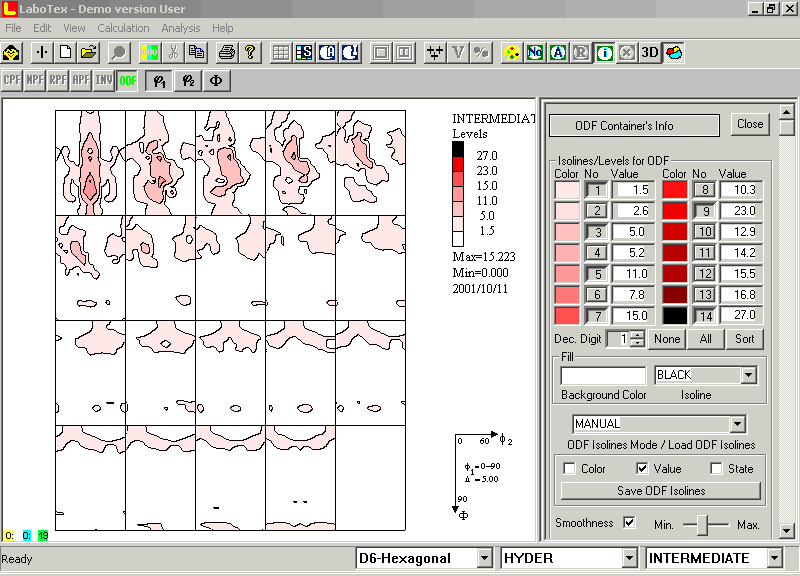Click the Background Color swatch field
Screen dimensions: 800x576
click(x=603, y=375)
